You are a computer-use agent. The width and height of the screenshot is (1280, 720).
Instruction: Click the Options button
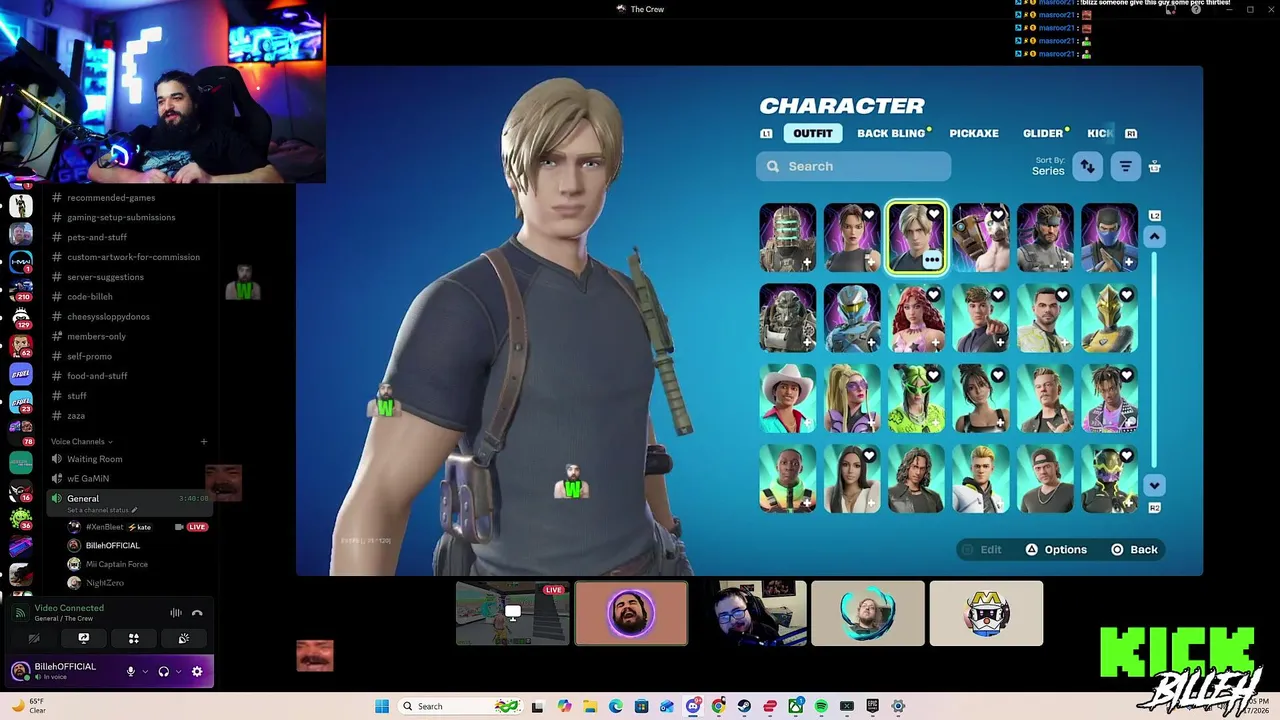pyautogui.click(x=1056, y=549)
